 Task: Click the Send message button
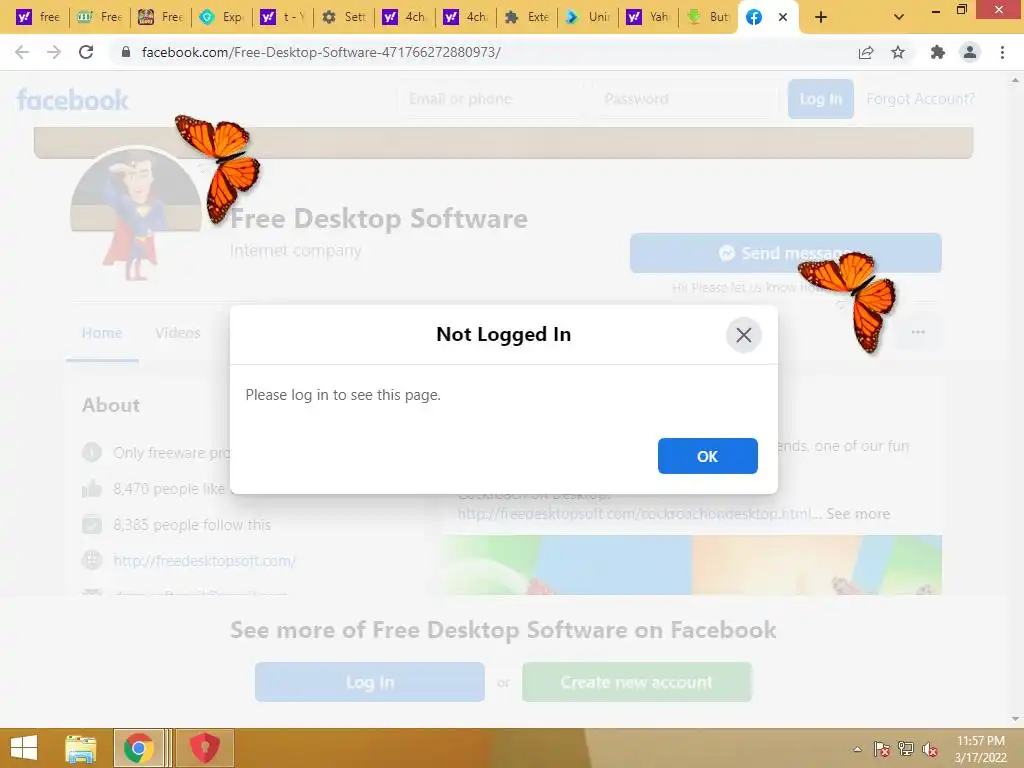785,253
